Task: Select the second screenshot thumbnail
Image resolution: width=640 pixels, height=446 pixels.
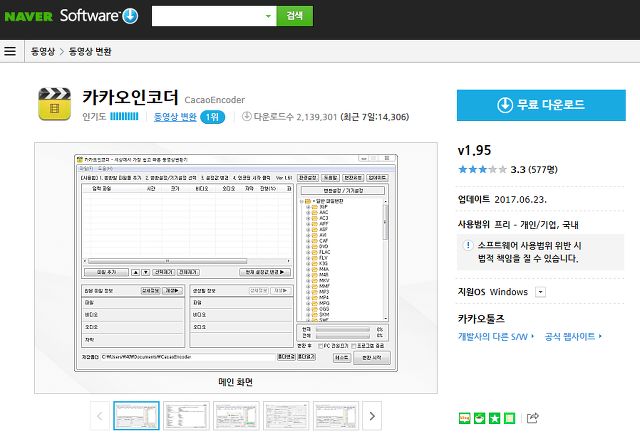Action: [186, 416]
